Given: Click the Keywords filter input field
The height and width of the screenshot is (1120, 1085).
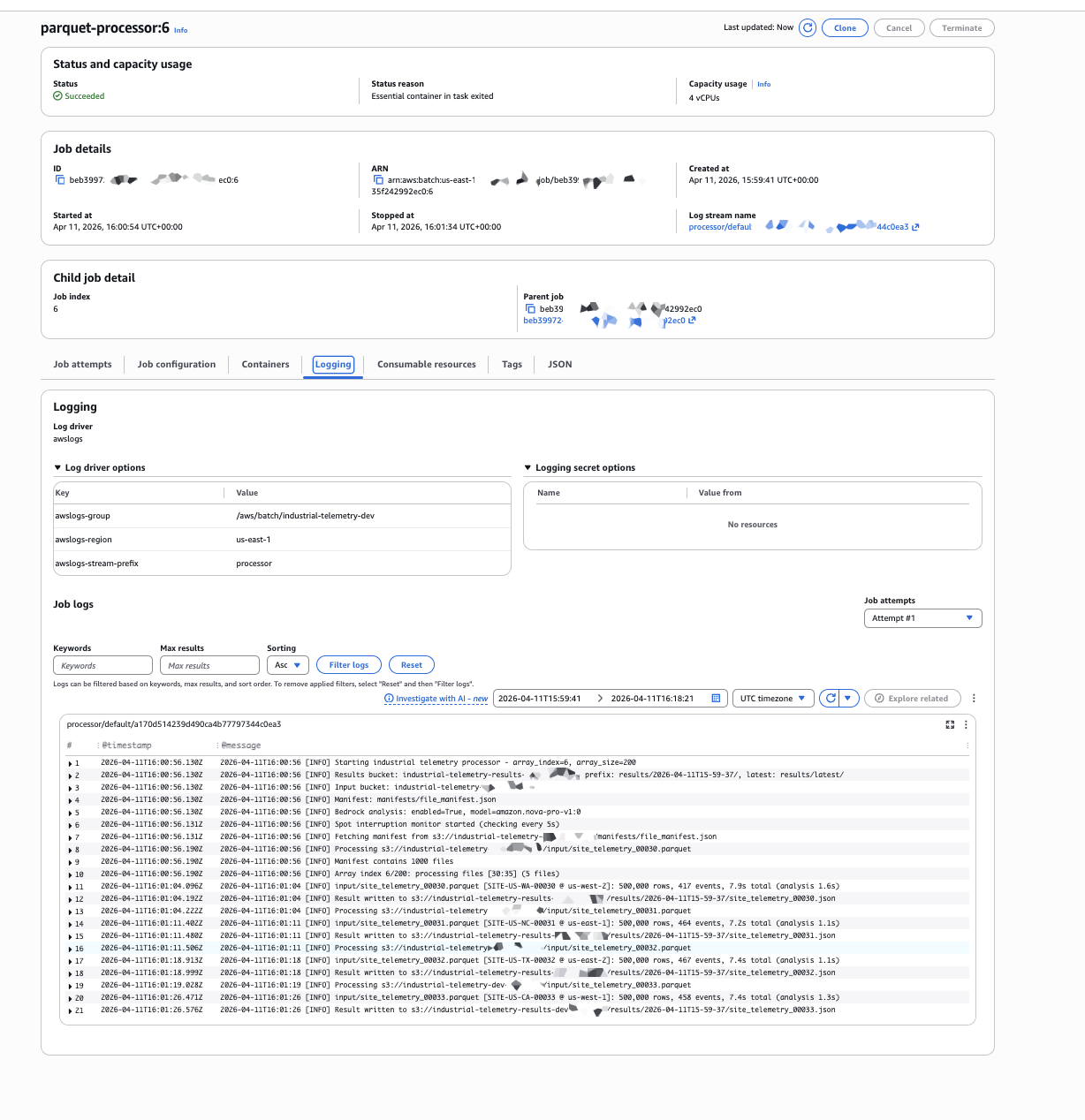Looking at the screenshot, I should pos(102,664).
